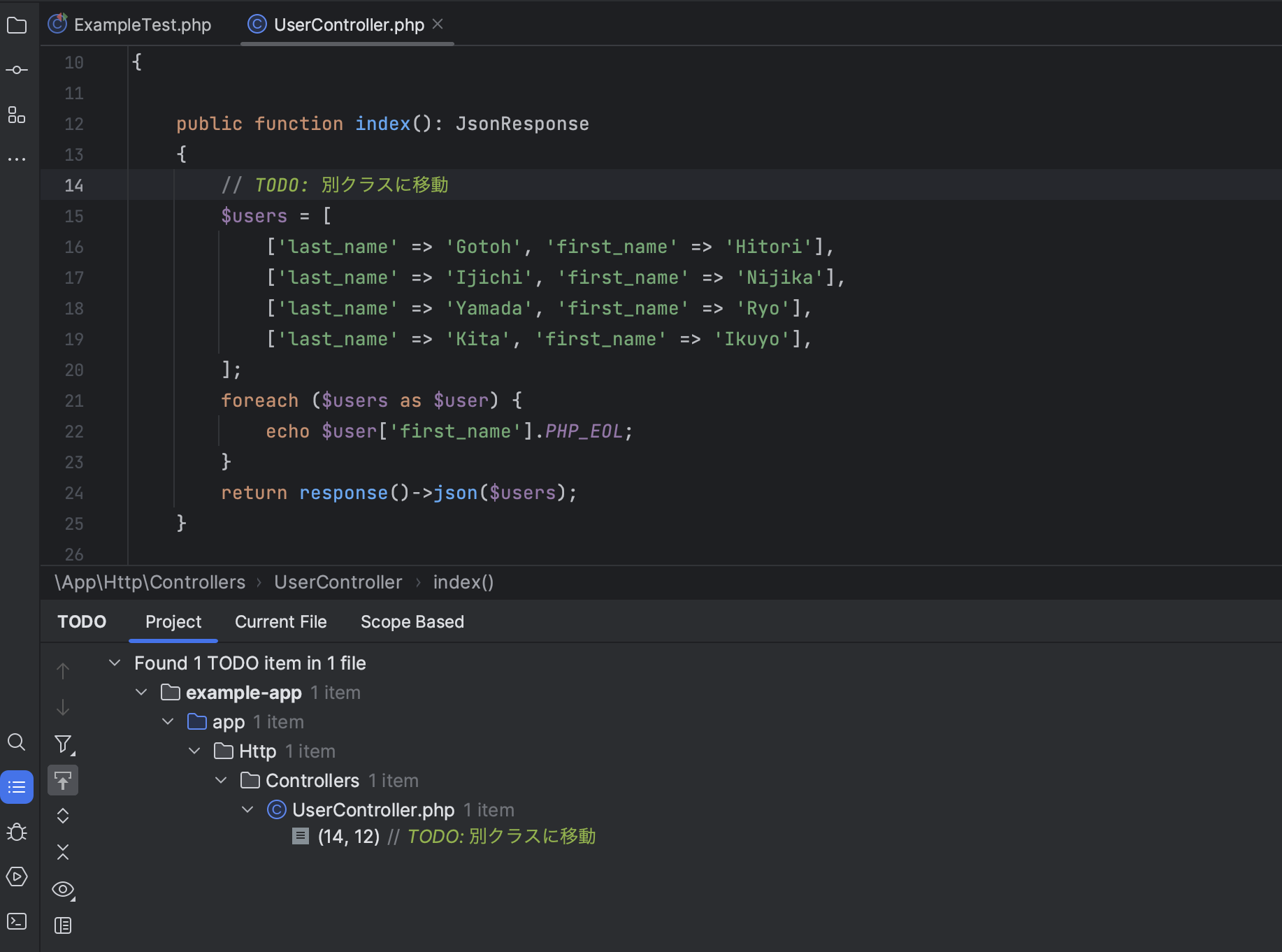Image resolution: width=1282 pixels, height=952 pixels.
Task: Click the 'Ikuyo' string on line 19
Action: 752,339
